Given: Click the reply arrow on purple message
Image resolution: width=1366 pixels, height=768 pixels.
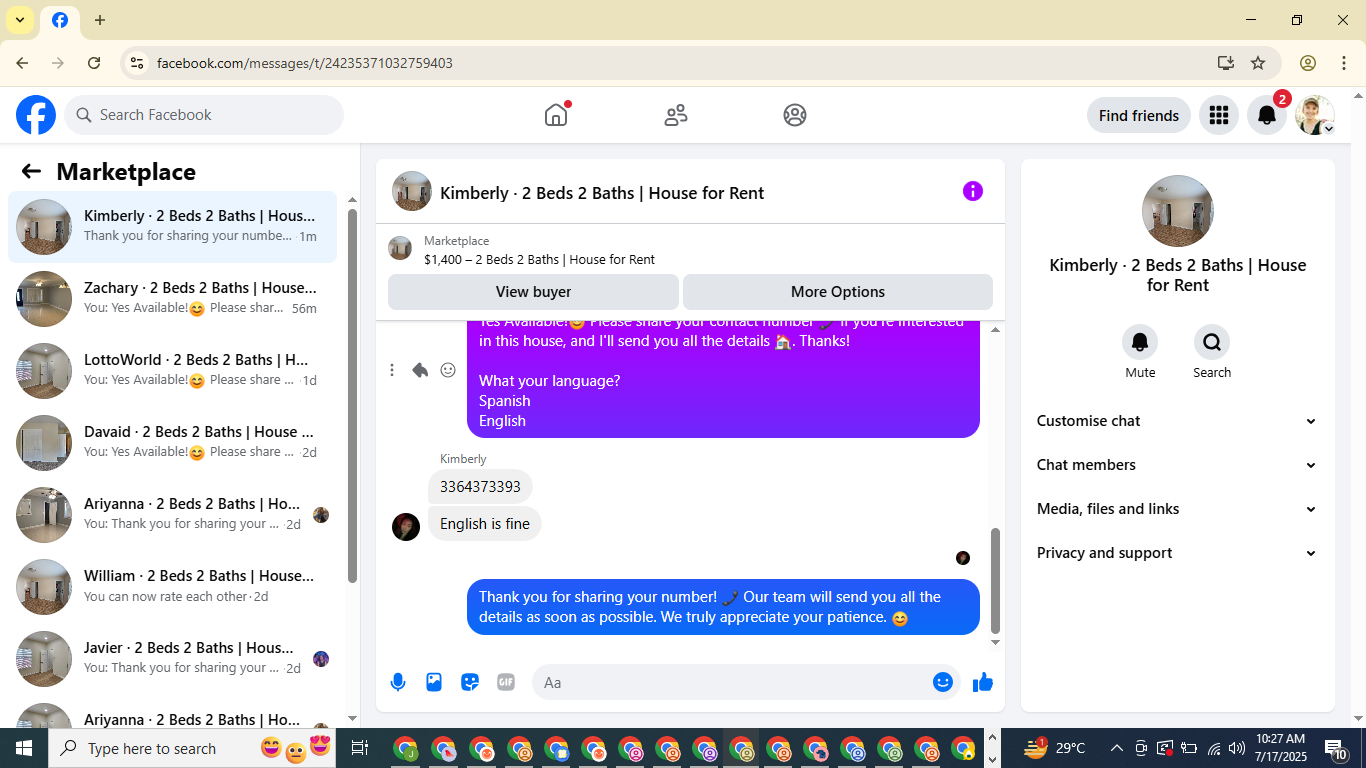Looking at the screenshot, I should pyautogui.click(x=420, y=370).
